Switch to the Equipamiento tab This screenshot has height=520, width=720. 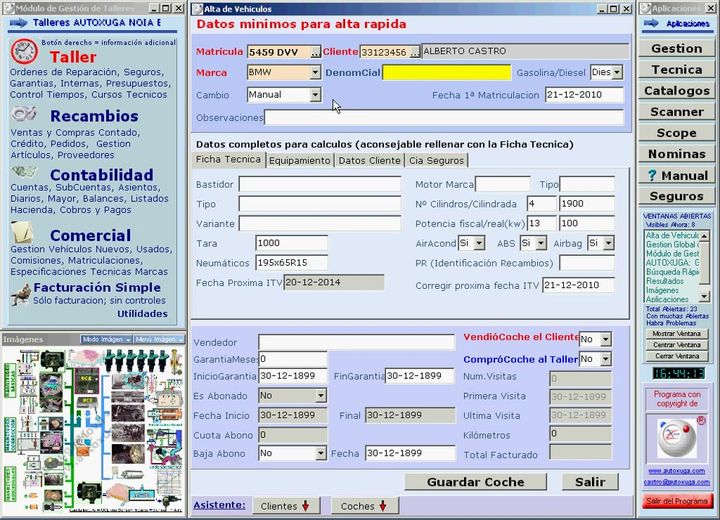pos(299,160)
